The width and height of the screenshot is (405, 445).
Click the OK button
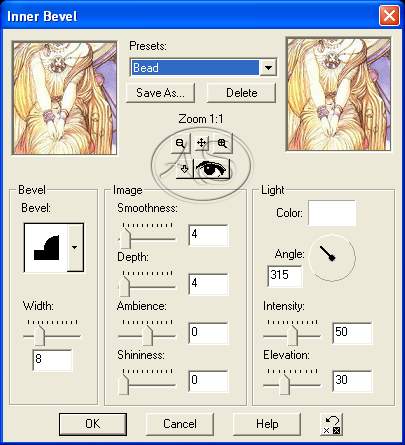click(93, 424)
